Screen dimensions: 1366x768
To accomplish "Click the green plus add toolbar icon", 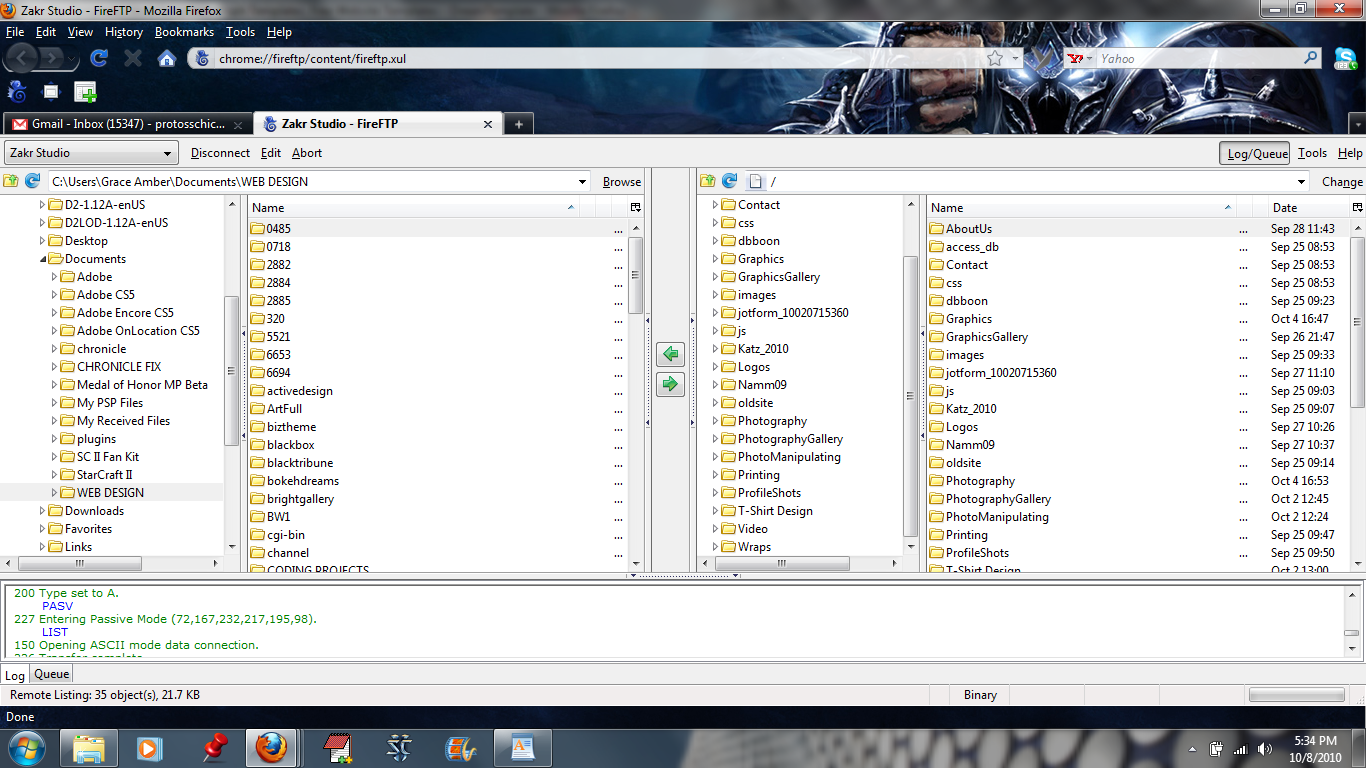I will [85, 92].
